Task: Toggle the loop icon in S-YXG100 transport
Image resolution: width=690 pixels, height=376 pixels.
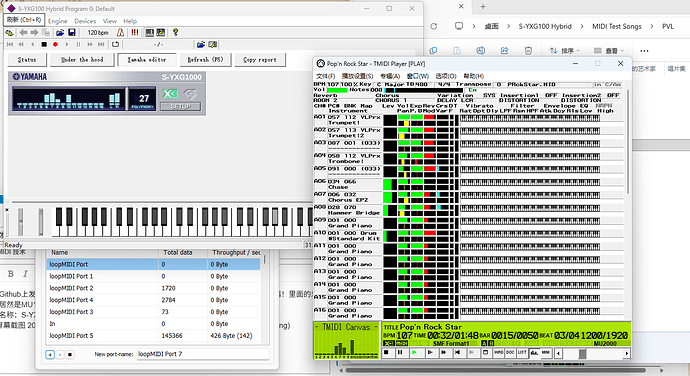Action: [x=115, y=44]
